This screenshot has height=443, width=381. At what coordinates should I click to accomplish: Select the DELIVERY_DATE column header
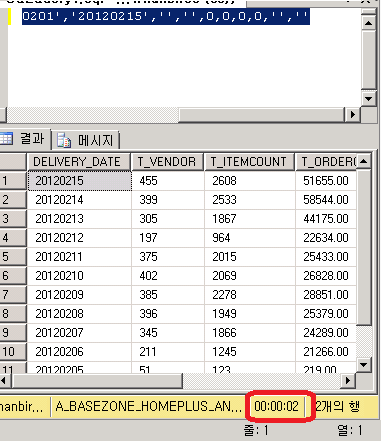point(79,162)
